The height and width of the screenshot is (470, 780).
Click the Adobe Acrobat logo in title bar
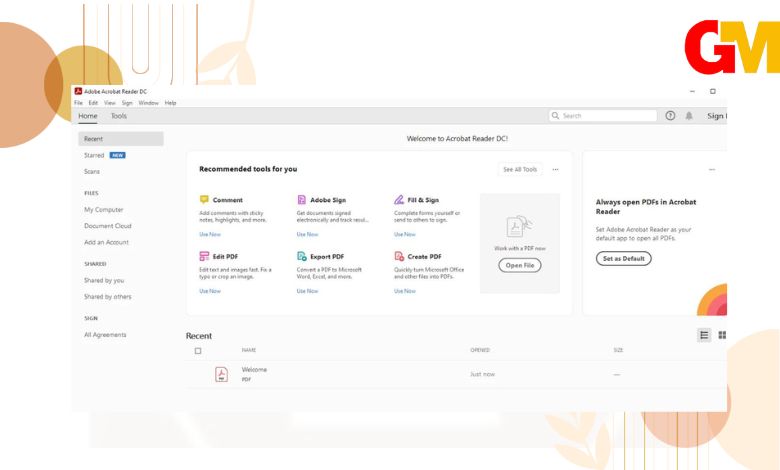pos(78,91)
